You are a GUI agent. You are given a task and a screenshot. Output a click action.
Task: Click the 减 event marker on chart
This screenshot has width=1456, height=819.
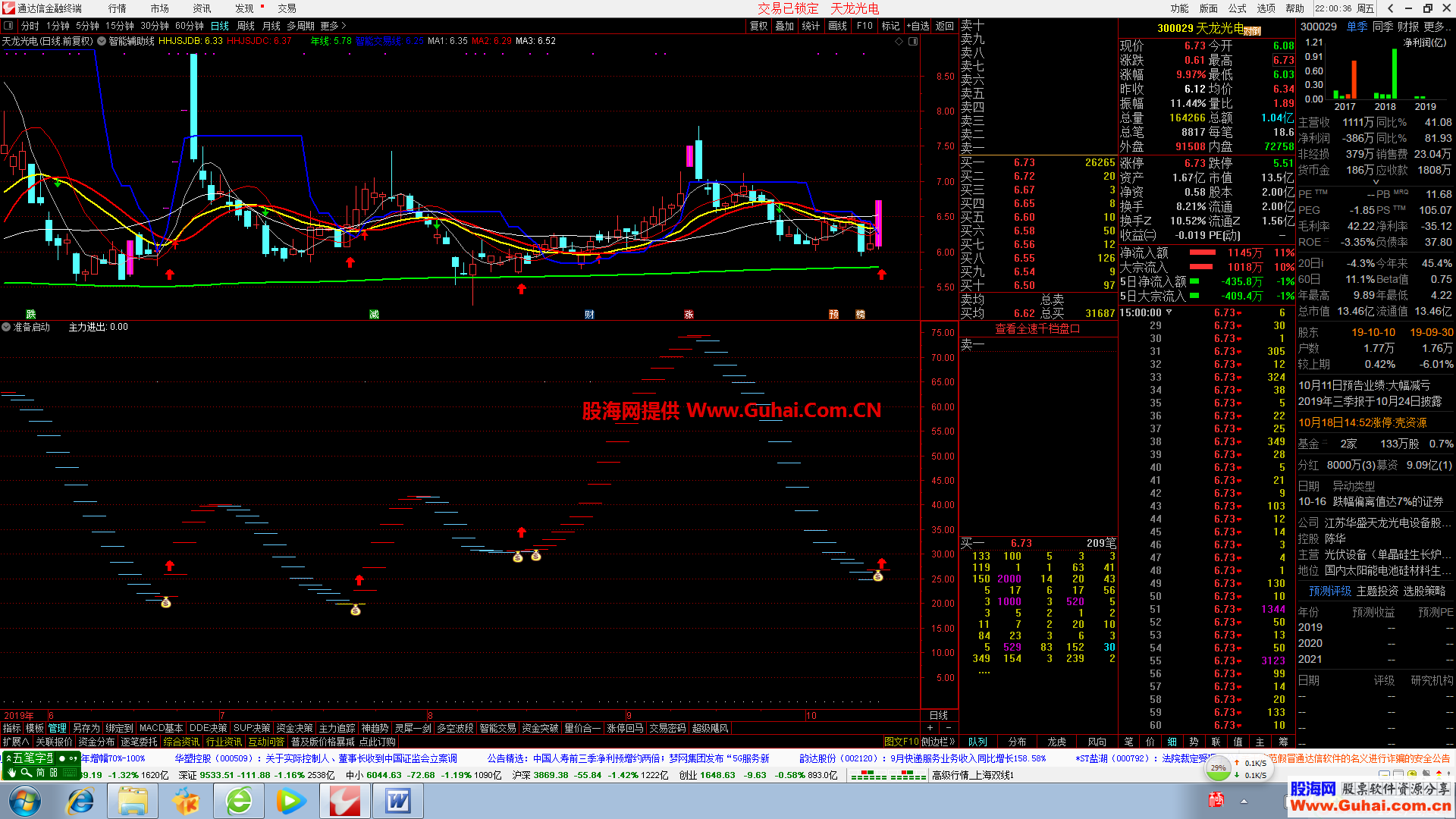374,314
